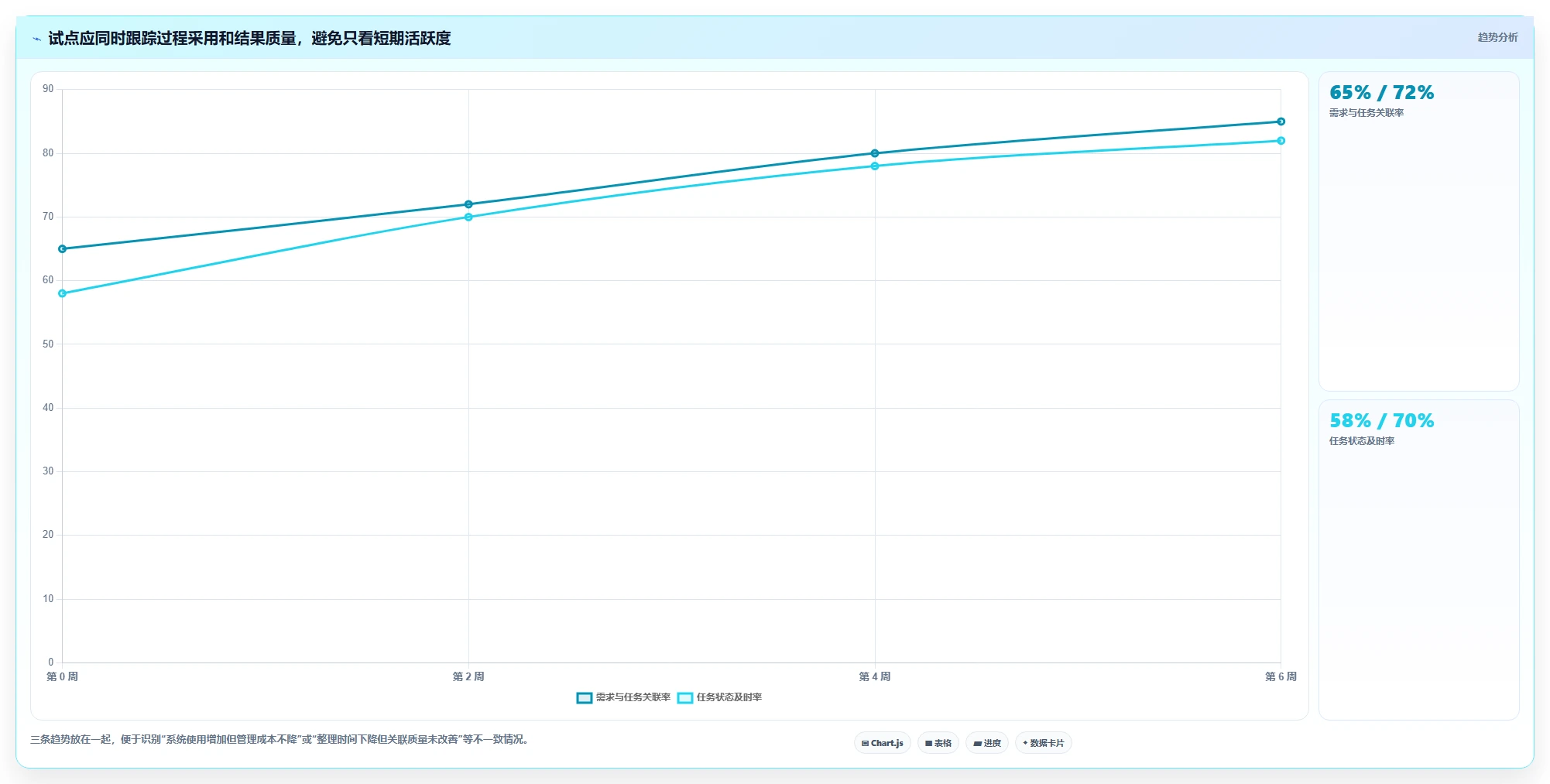Click the 50 y-axis tick label
Image resolution: width=1550 pixels, height=784 pixels.
[x=48, y=344]
